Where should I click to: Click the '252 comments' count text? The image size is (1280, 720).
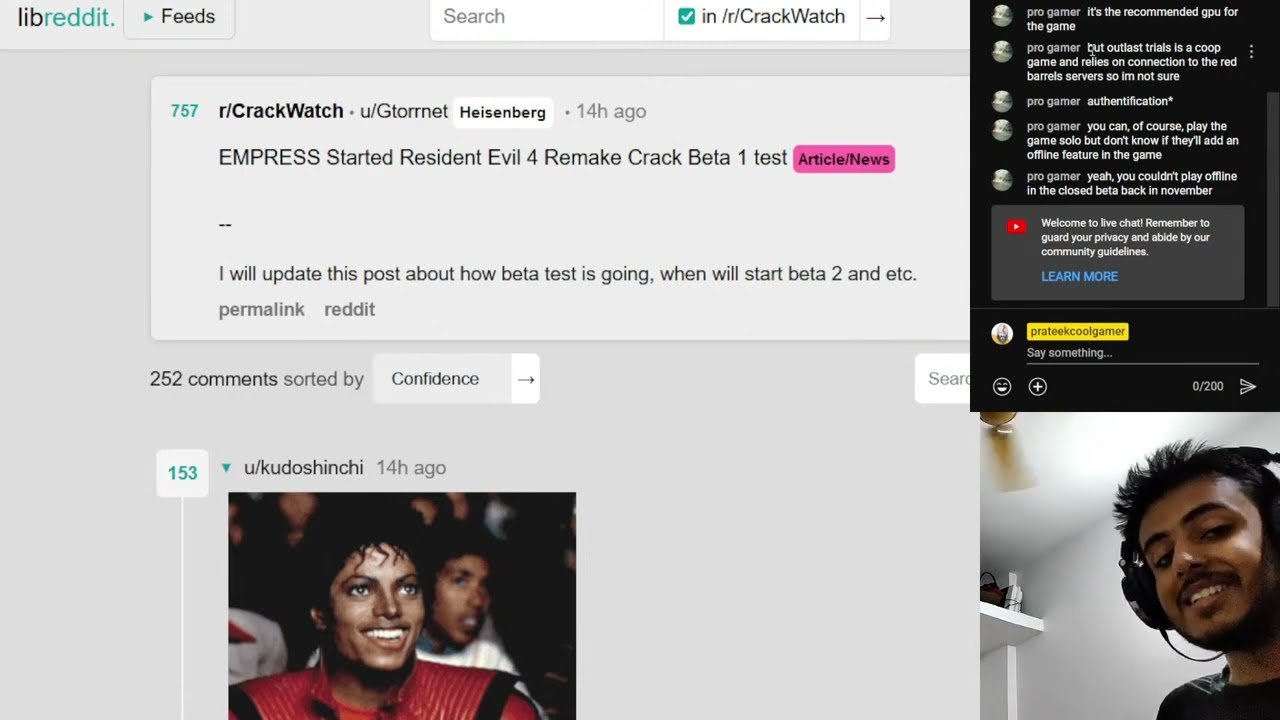(x=213, y=379)
